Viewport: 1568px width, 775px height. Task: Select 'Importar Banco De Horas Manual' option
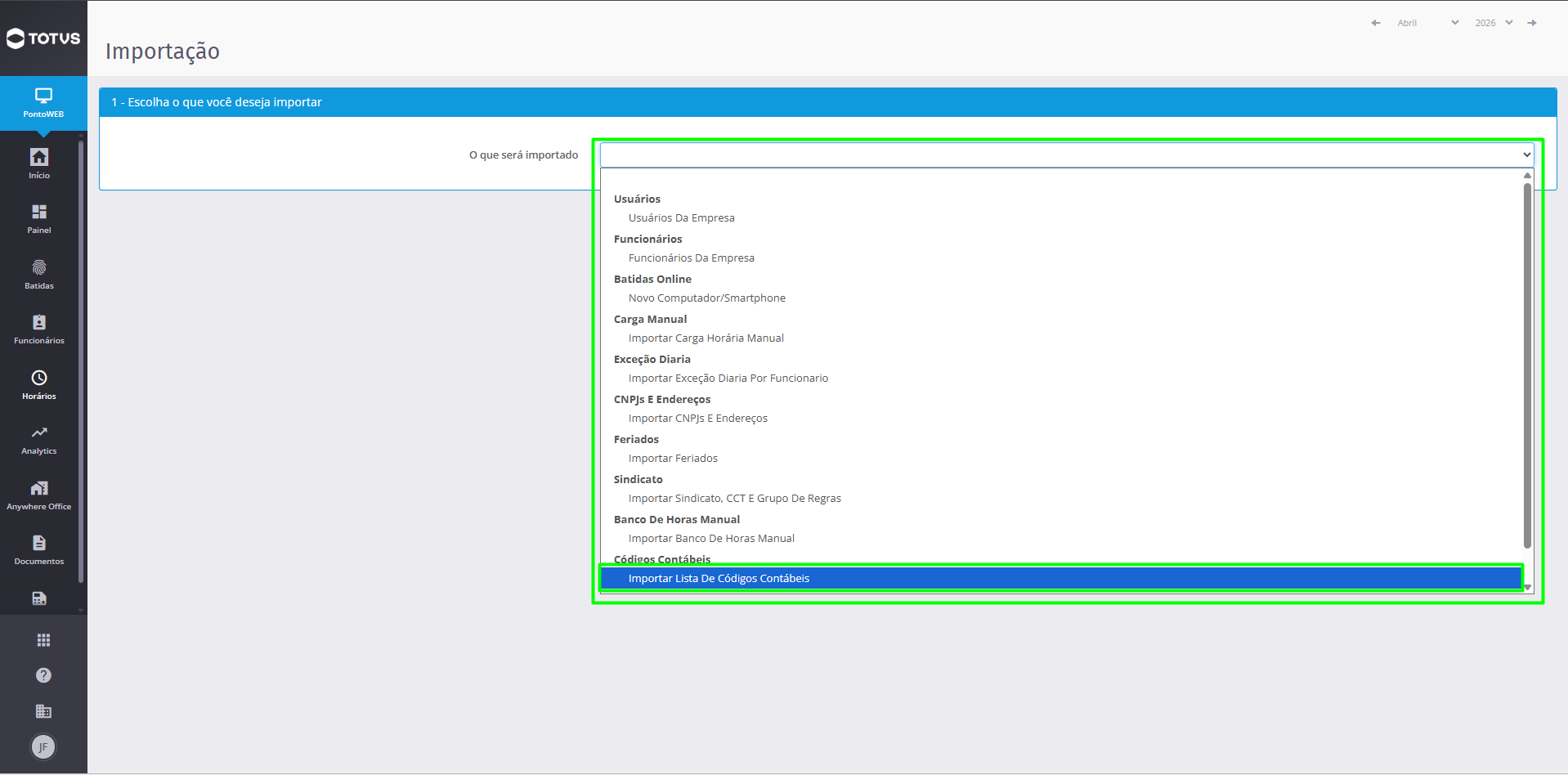(1061, 539)
